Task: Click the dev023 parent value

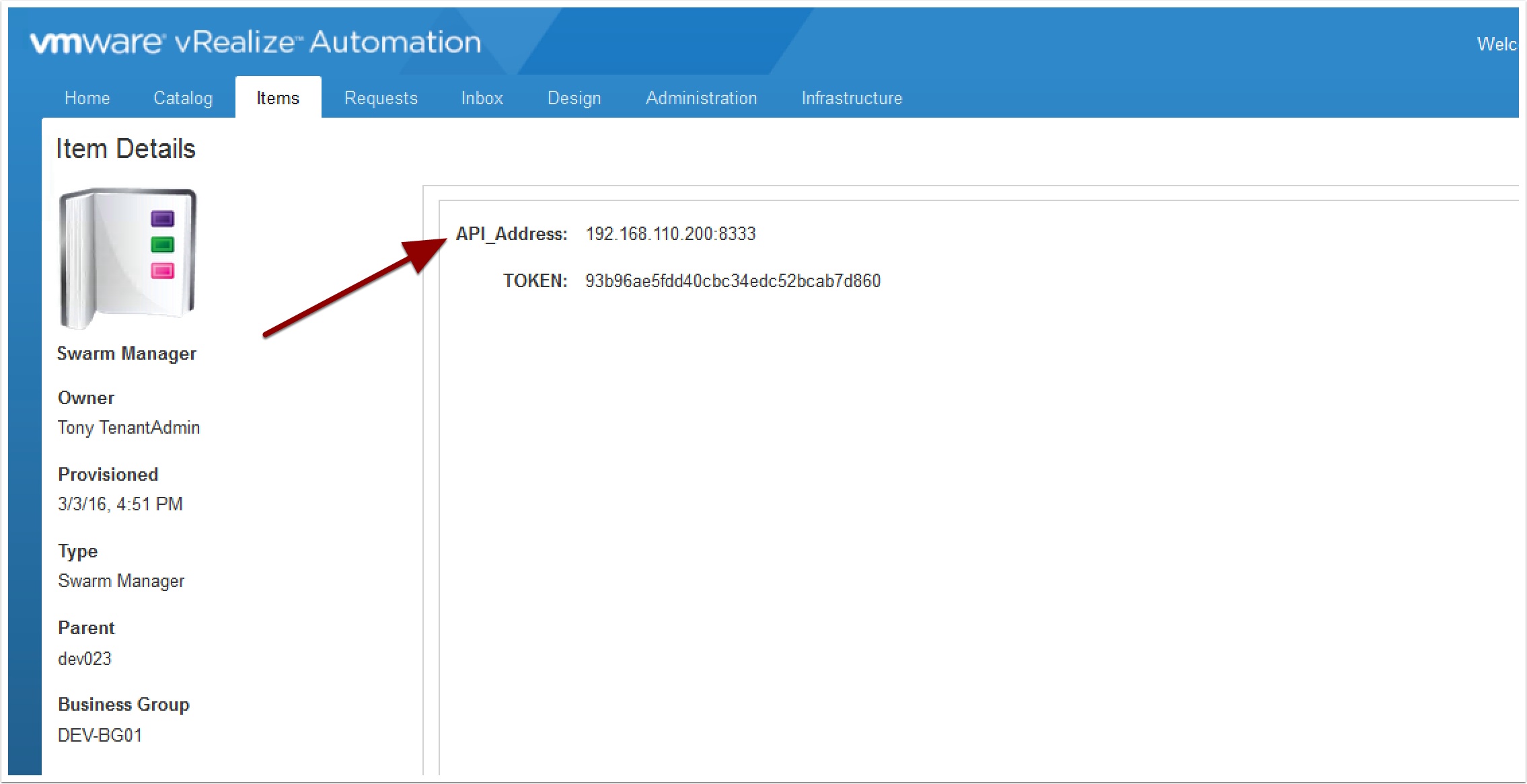Action: point(85,659)
